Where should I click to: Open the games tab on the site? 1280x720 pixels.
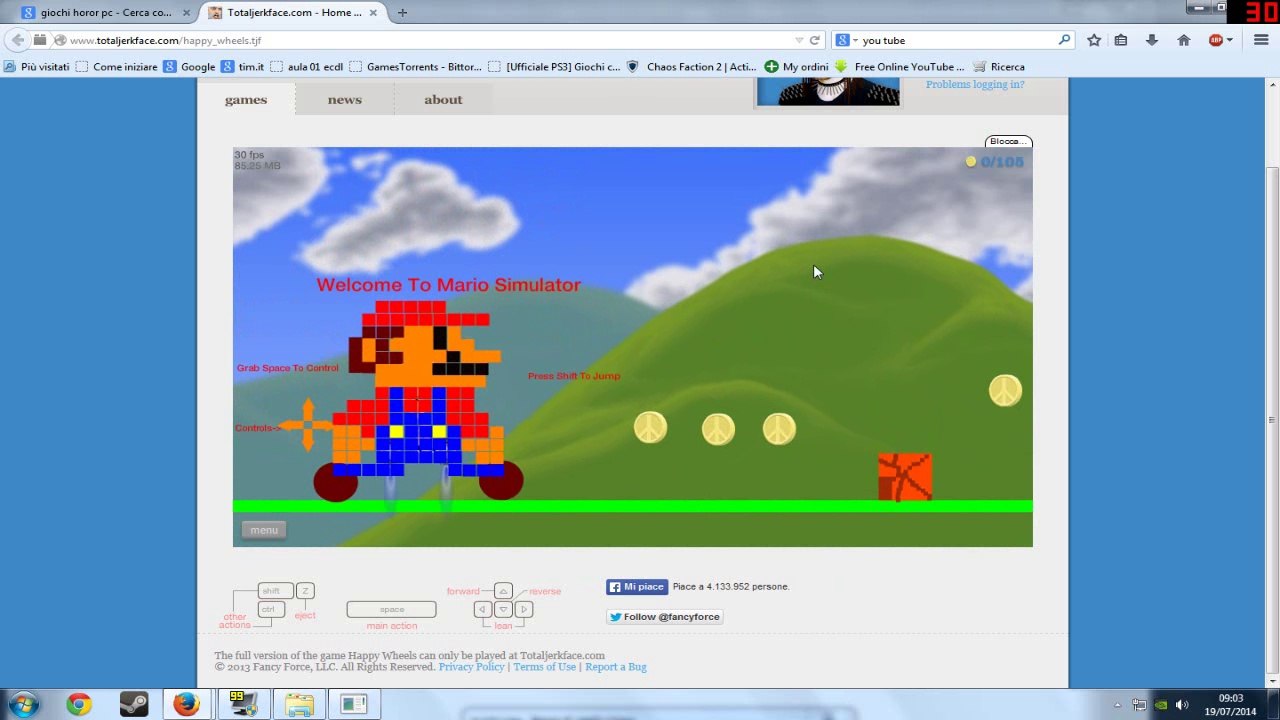[x=246, y=99]
